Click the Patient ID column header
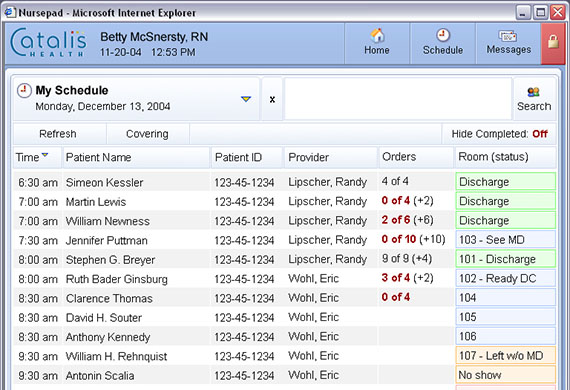 point(247,157)
